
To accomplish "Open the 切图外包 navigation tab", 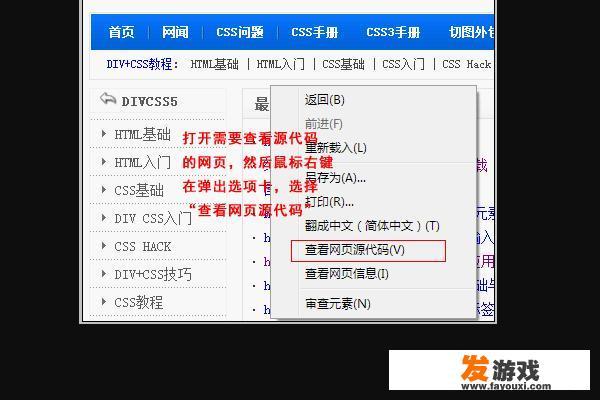I will [x=471, y=32].
